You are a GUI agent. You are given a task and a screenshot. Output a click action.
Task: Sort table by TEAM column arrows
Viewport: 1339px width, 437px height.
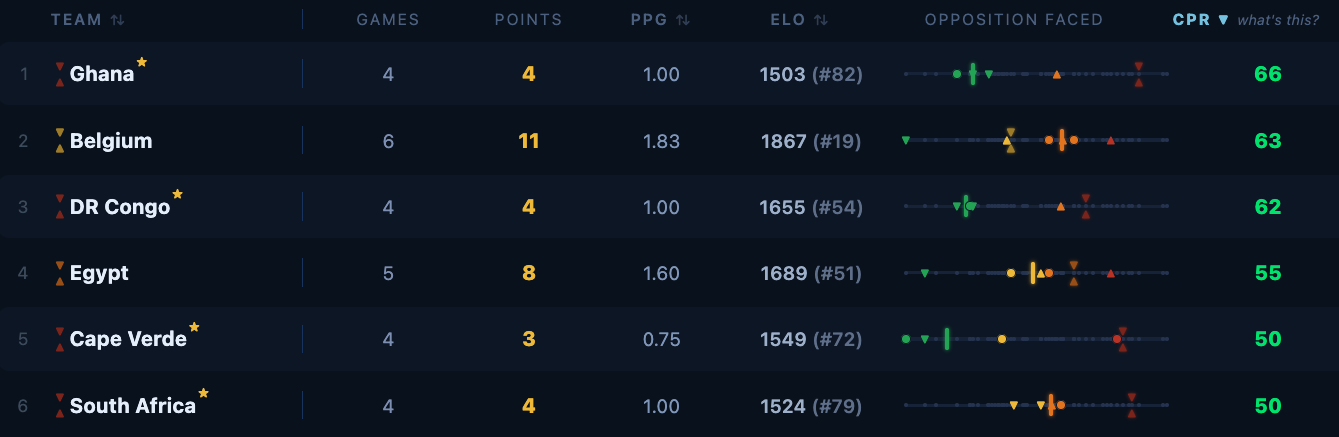point(118,20)
